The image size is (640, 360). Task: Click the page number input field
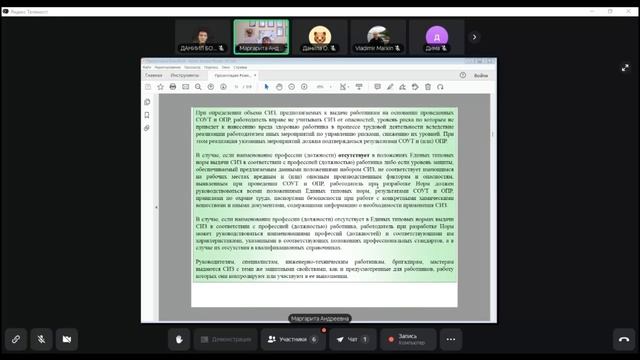(236, 87)
